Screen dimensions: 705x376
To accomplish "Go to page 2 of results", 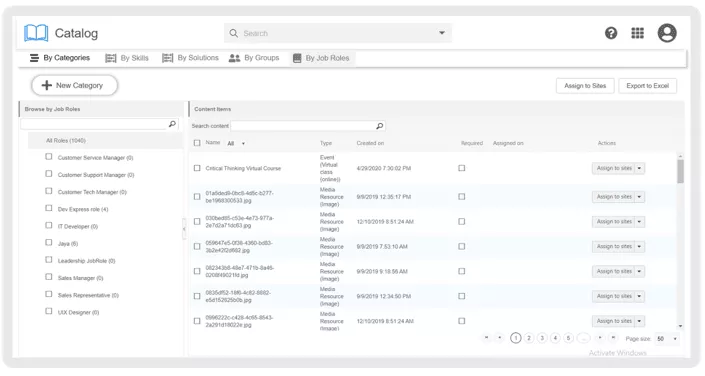I will (x=529, y=338).
